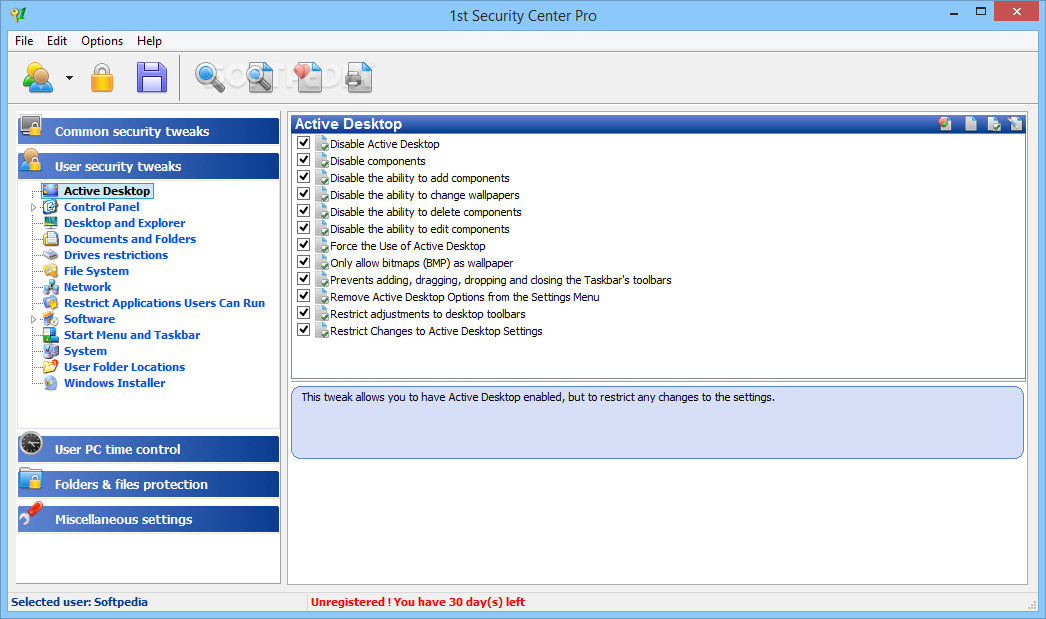Uncheck Disable Active Desktop checkbox

click(x=304, y=143)
